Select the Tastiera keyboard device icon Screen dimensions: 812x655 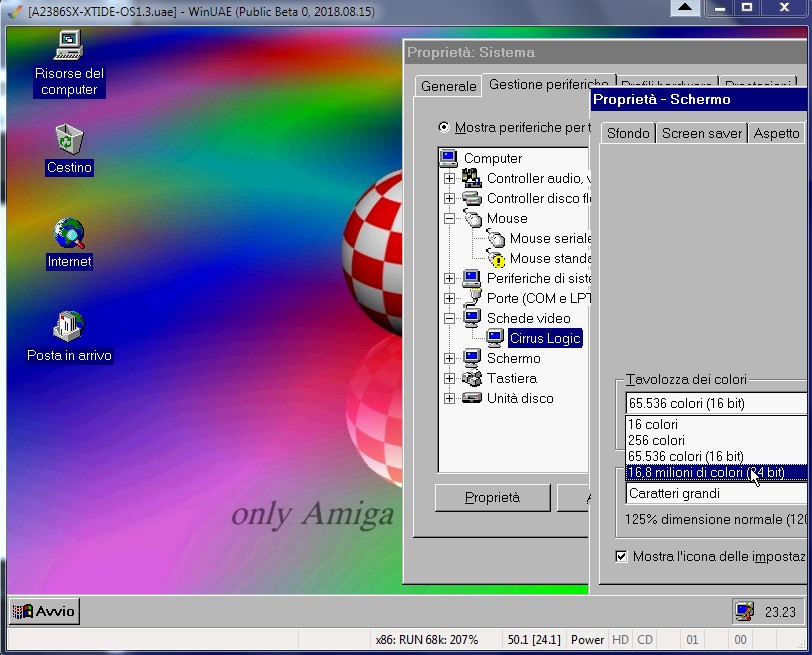coord(472,378)
